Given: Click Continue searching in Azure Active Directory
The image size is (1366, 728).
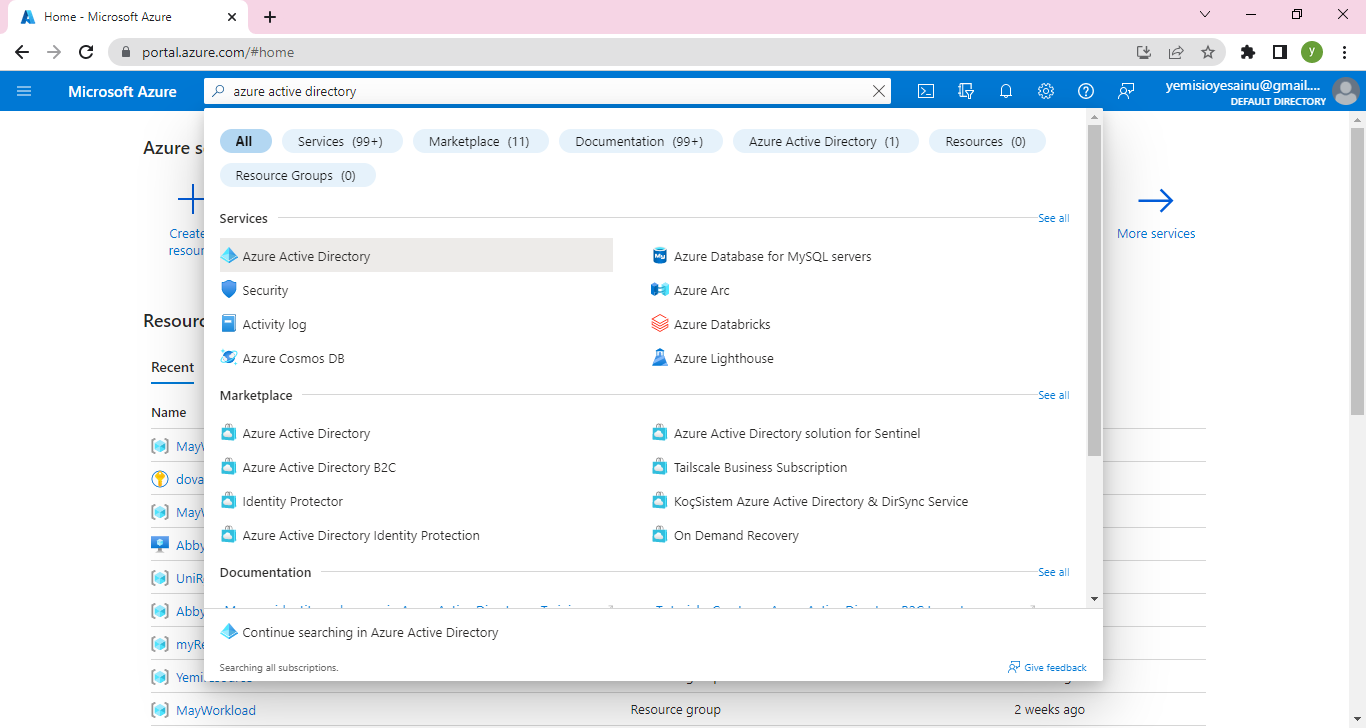Looking at the screenshot, I should click(x=370, y=632).
